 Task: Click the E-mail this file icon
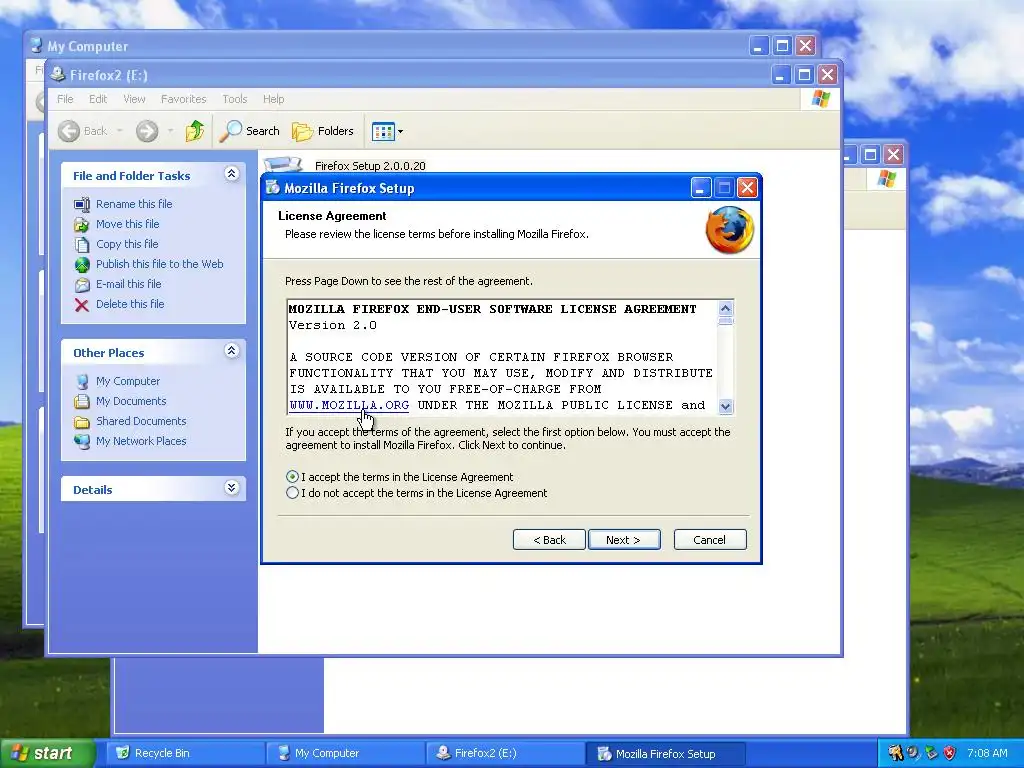pos(82,285)
